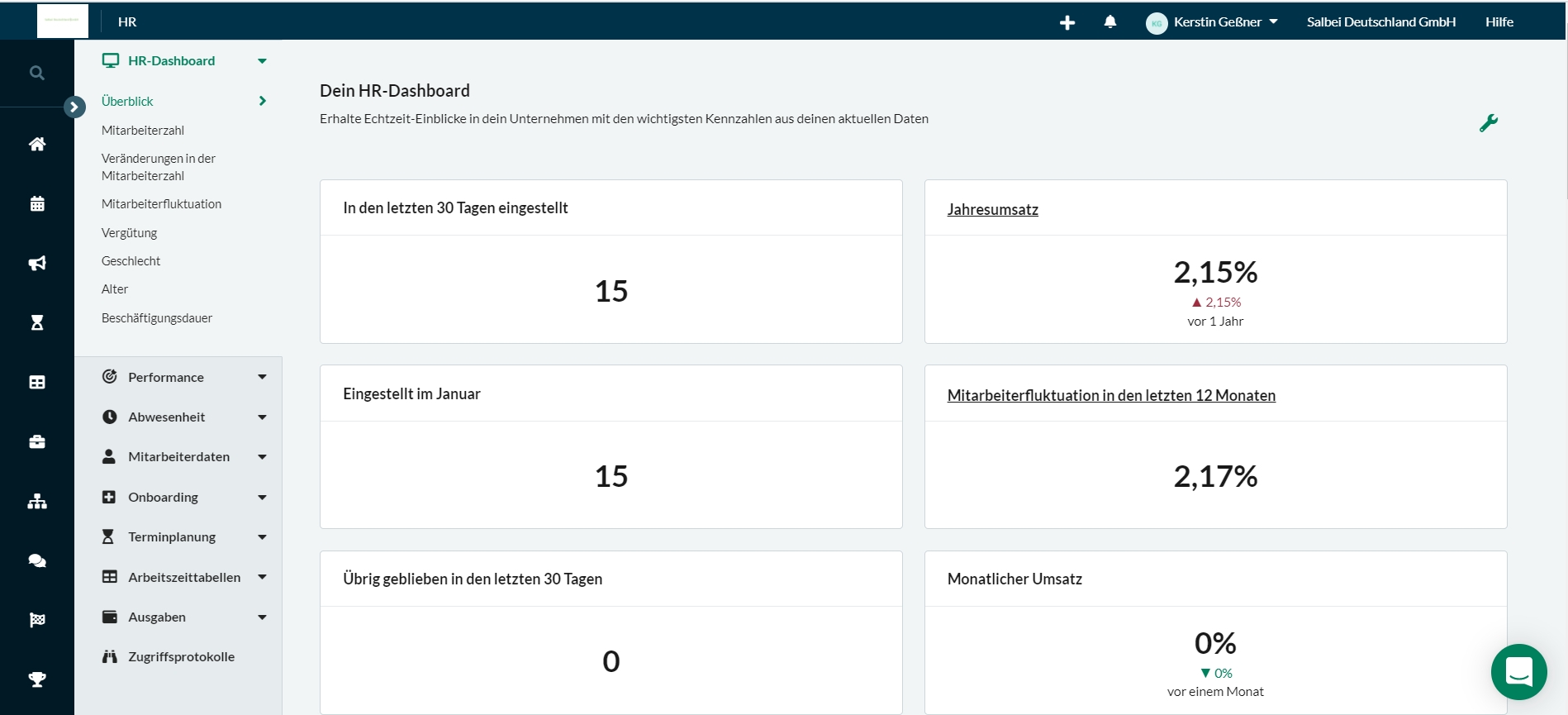The width and height of the screenshot is (1568, 715).
Task: Open the Jahresumsatz link
Action: pyautogui.click(x=992, y=210)
